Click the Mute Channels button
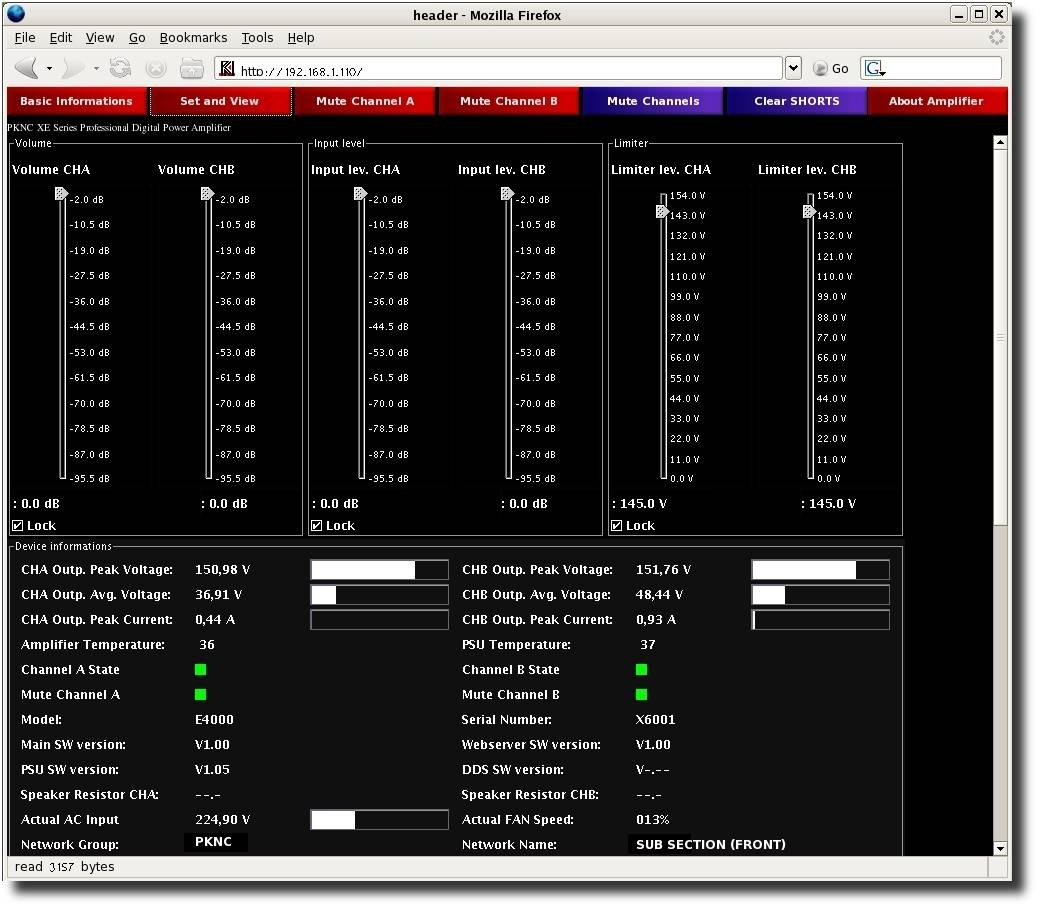This screenshot has height=904, width=1039. (x=653, y=101)
